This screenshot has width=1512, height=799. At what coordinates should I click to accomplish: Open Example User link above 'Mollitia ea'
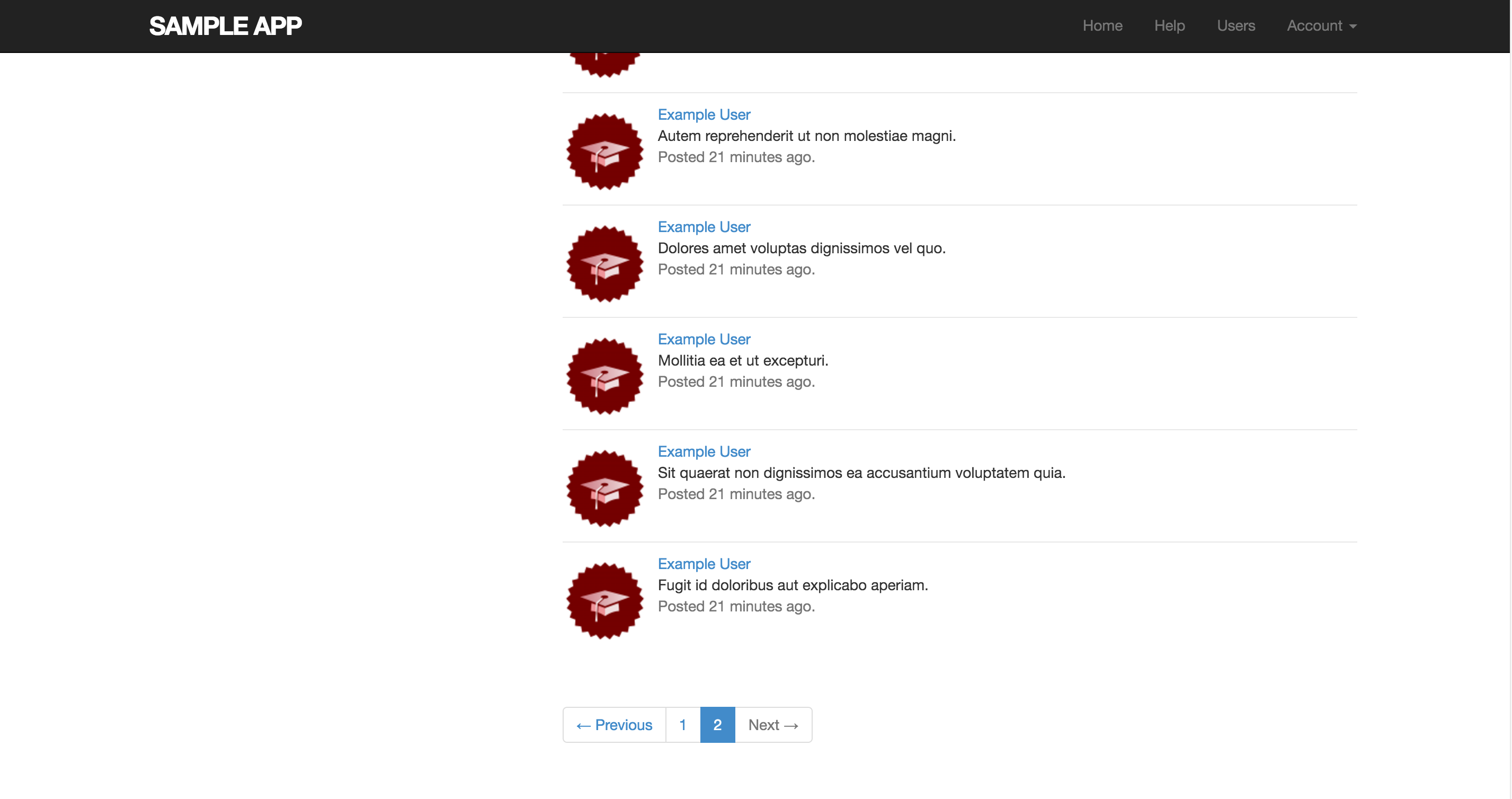703,339
